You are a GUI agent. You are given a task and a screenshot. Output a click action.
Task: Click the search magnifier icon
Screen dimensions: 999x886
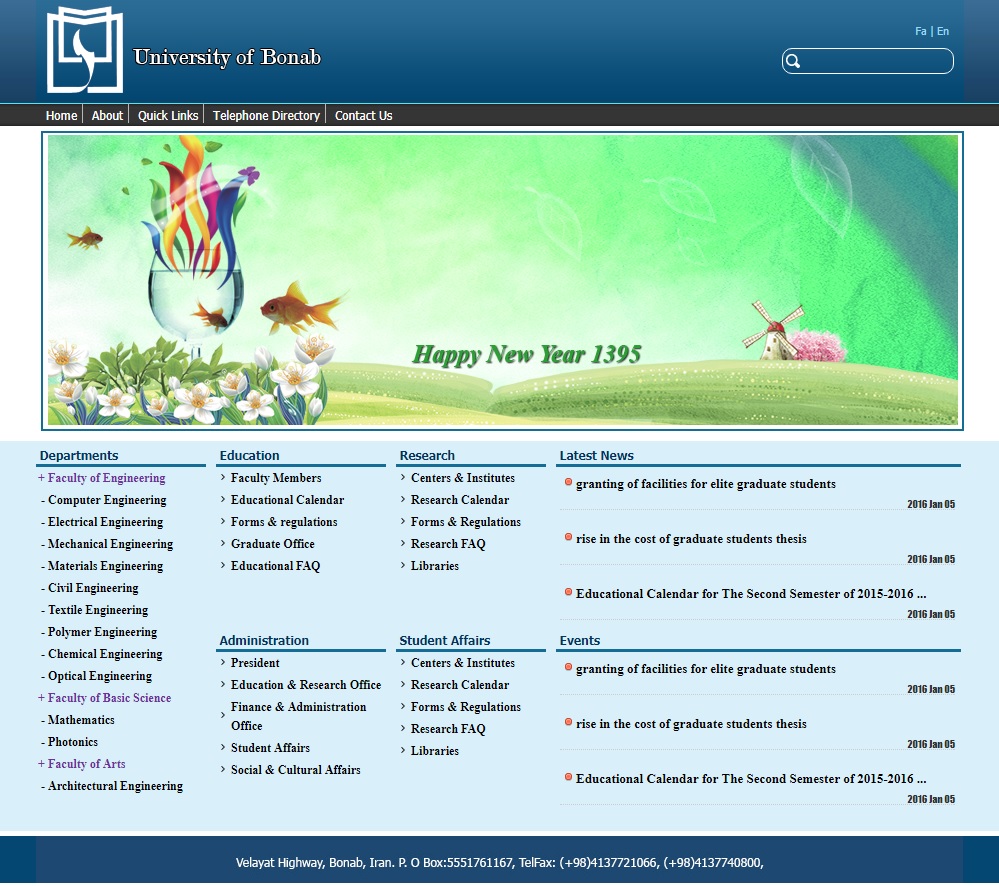[793, 61]
